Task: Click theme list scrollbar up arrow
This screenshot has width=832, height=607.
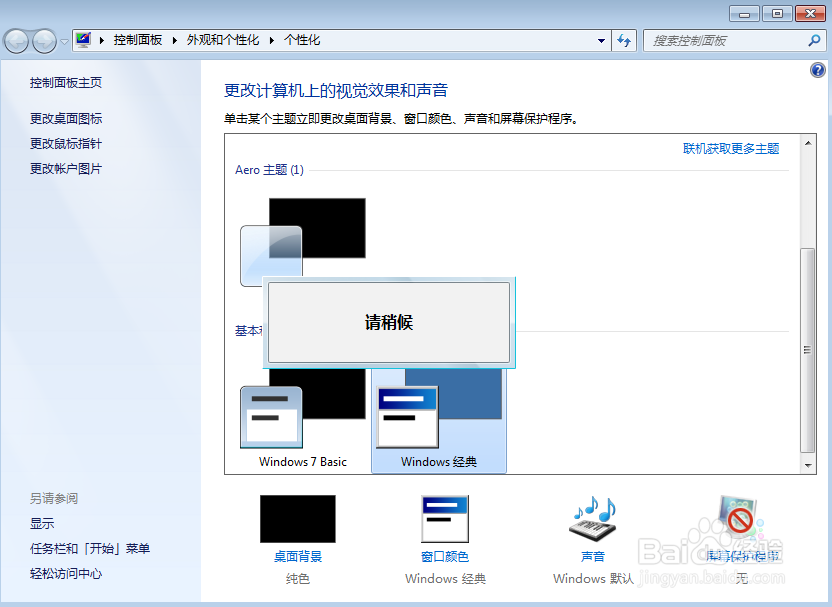Action: (808, 143)
